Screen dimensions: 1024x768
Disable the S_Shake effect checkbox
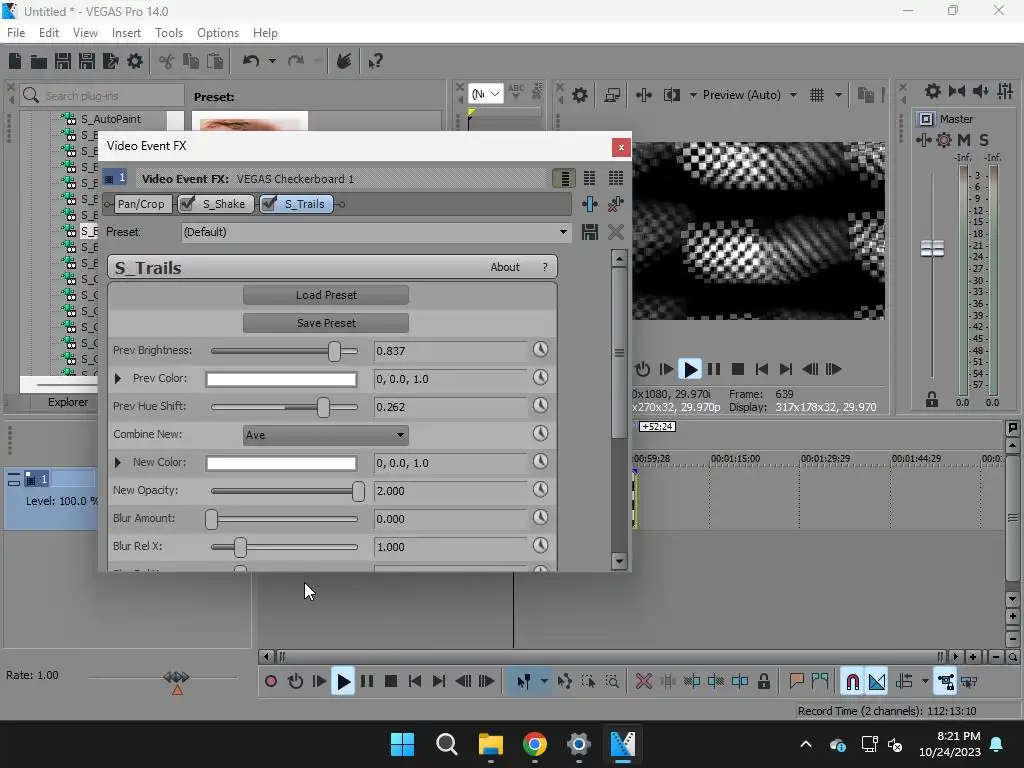tap(187, 204)
